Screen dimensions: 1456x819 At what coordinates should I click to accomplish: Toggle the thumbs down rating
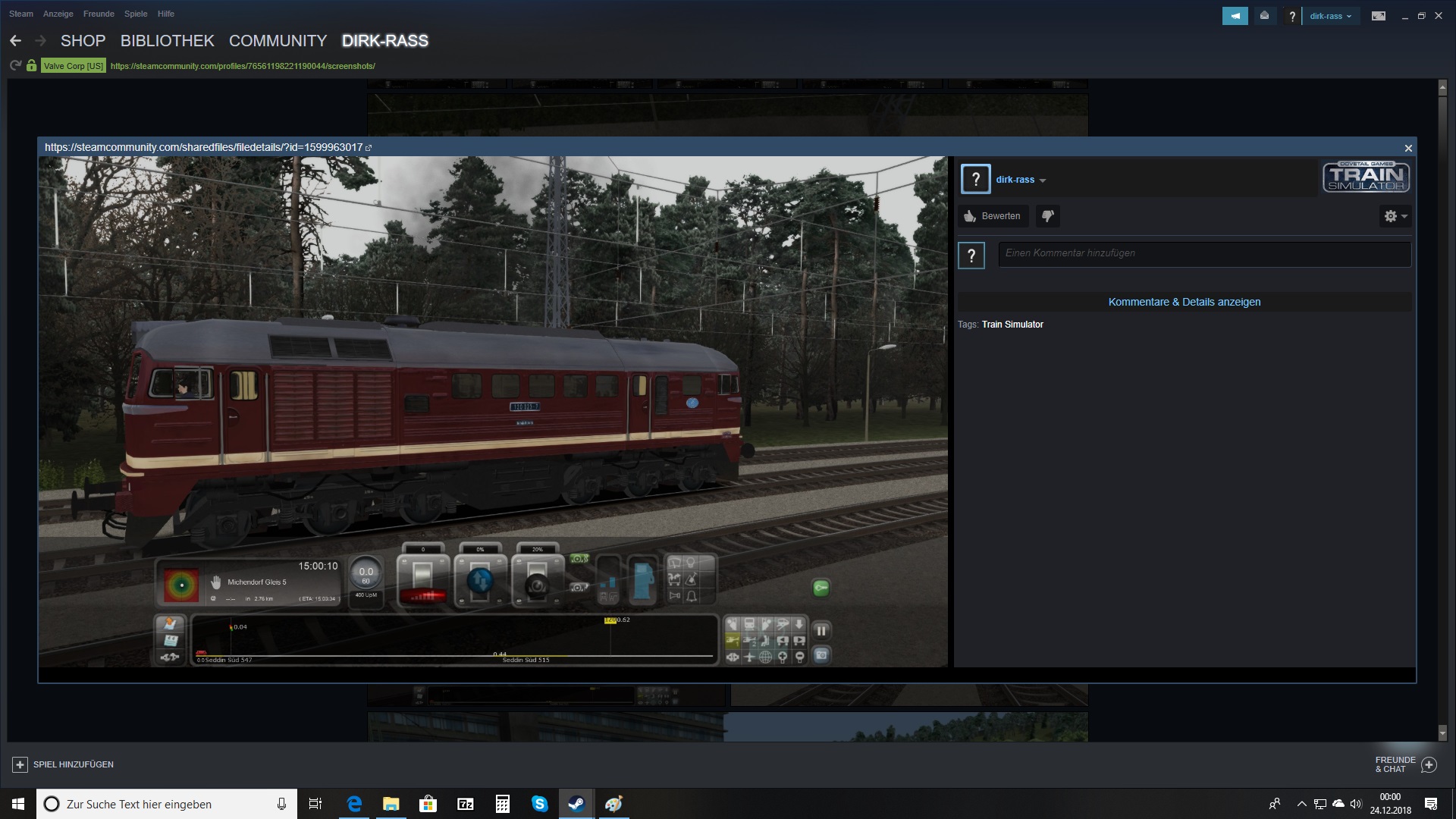coord(1047,216)
